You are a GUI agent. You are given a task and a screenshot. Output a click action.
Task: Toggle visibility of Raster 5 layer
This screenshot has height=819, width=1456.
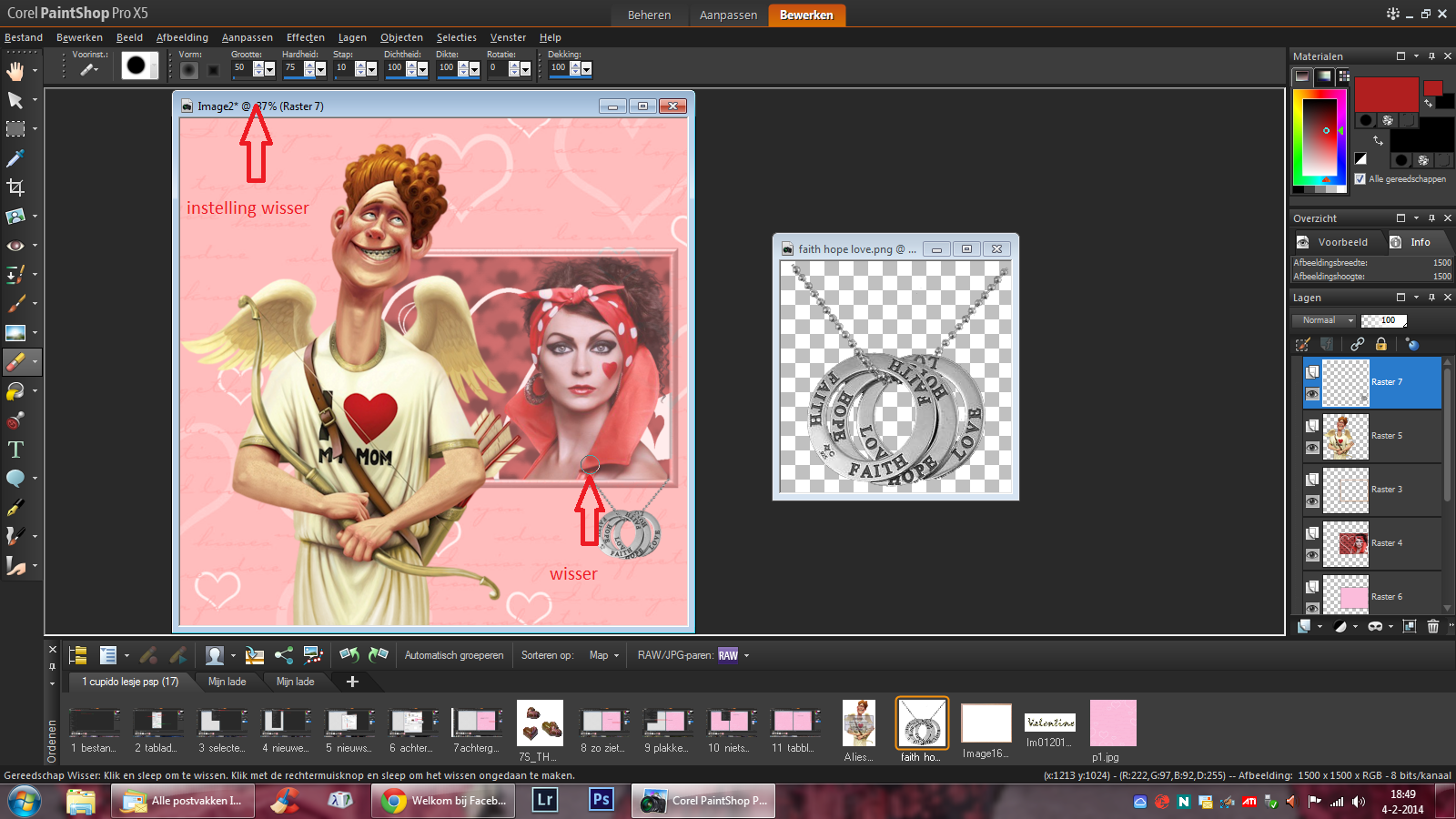(x=1312, y=448)
